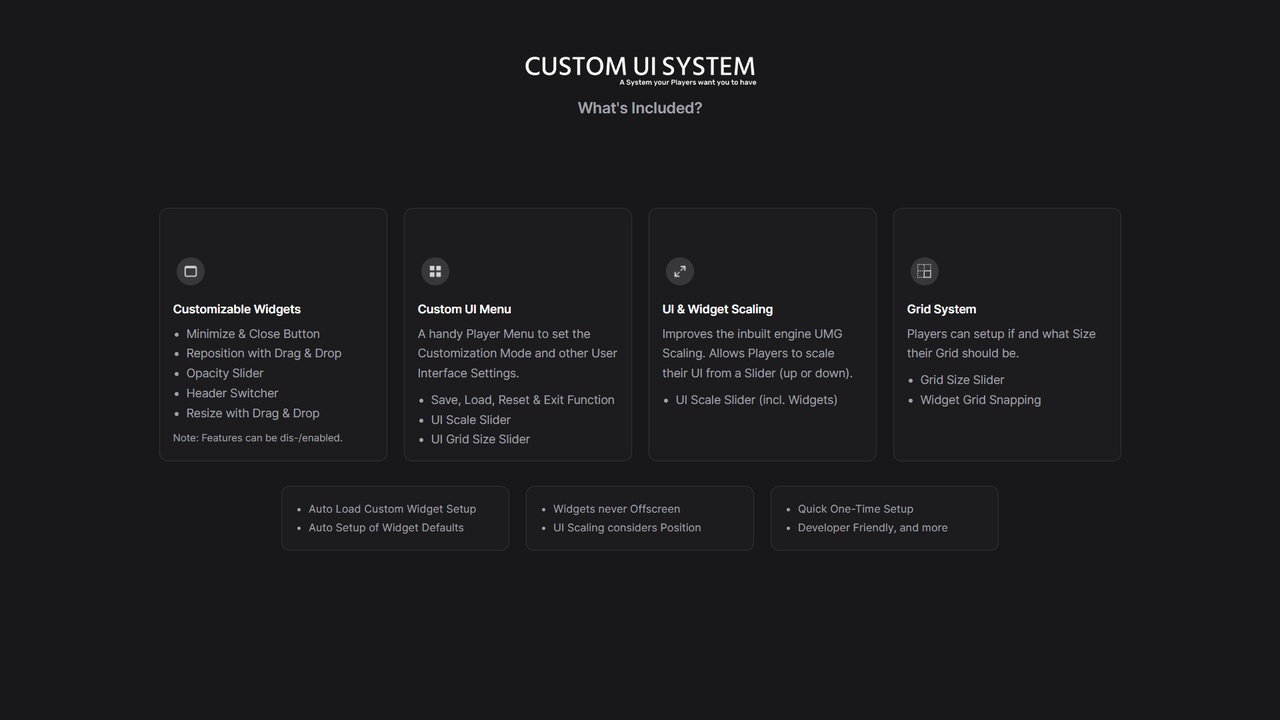The image size is (1280, 720).
Task: Click the 'UI Grid Size Slider' bullet
Action: [481, 439]
